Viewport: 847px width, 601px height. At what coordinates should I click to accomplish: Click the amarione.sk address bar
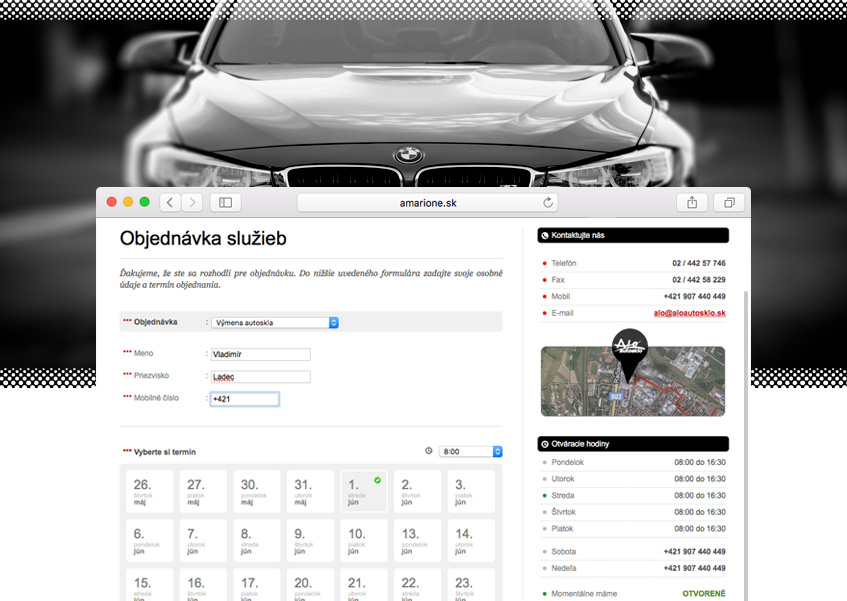point(428,203)
